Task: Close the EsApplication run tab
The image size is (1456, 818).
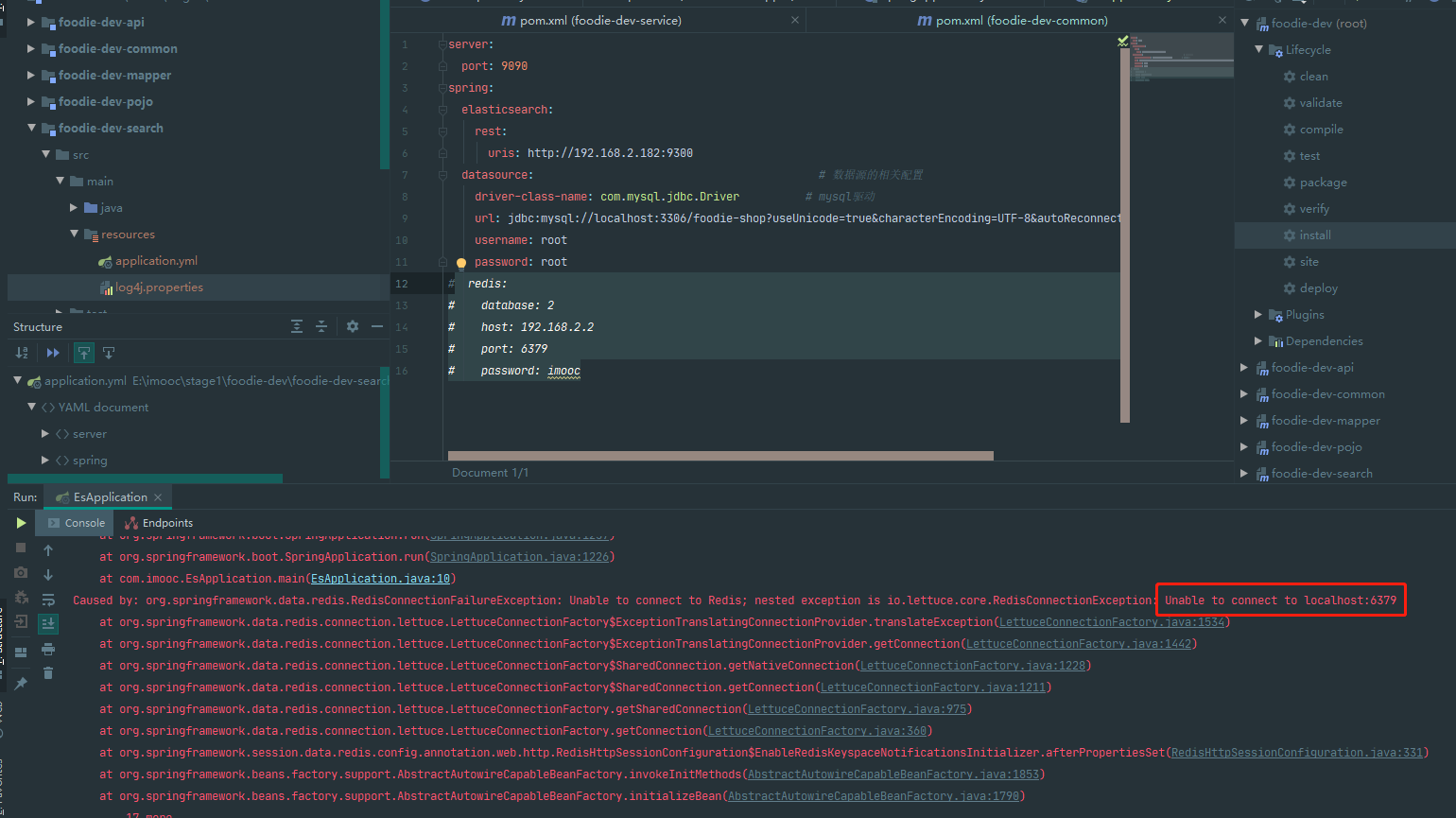Action: click(158, 497)
